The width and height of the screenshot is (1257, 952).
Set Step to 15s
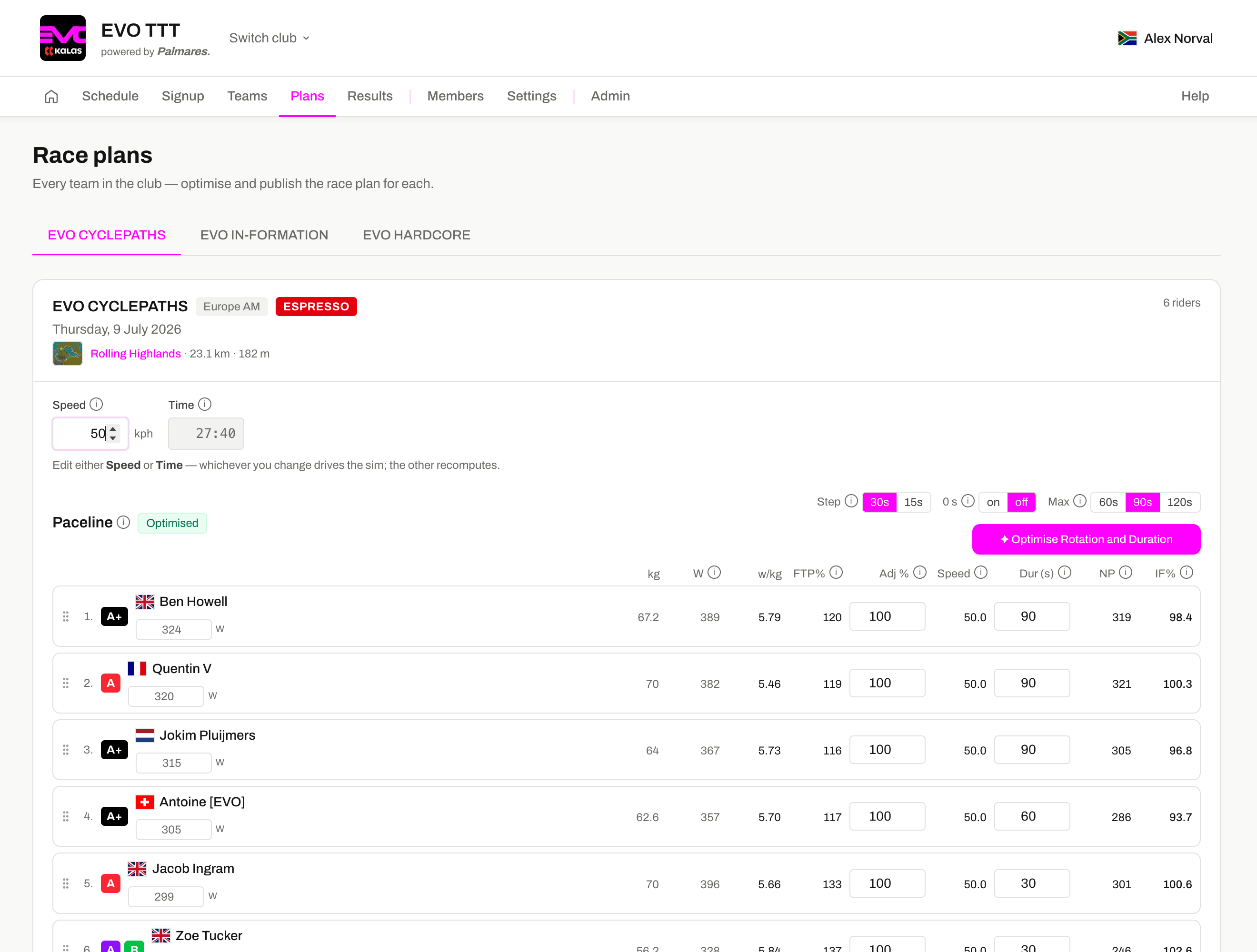click(913, 502)
